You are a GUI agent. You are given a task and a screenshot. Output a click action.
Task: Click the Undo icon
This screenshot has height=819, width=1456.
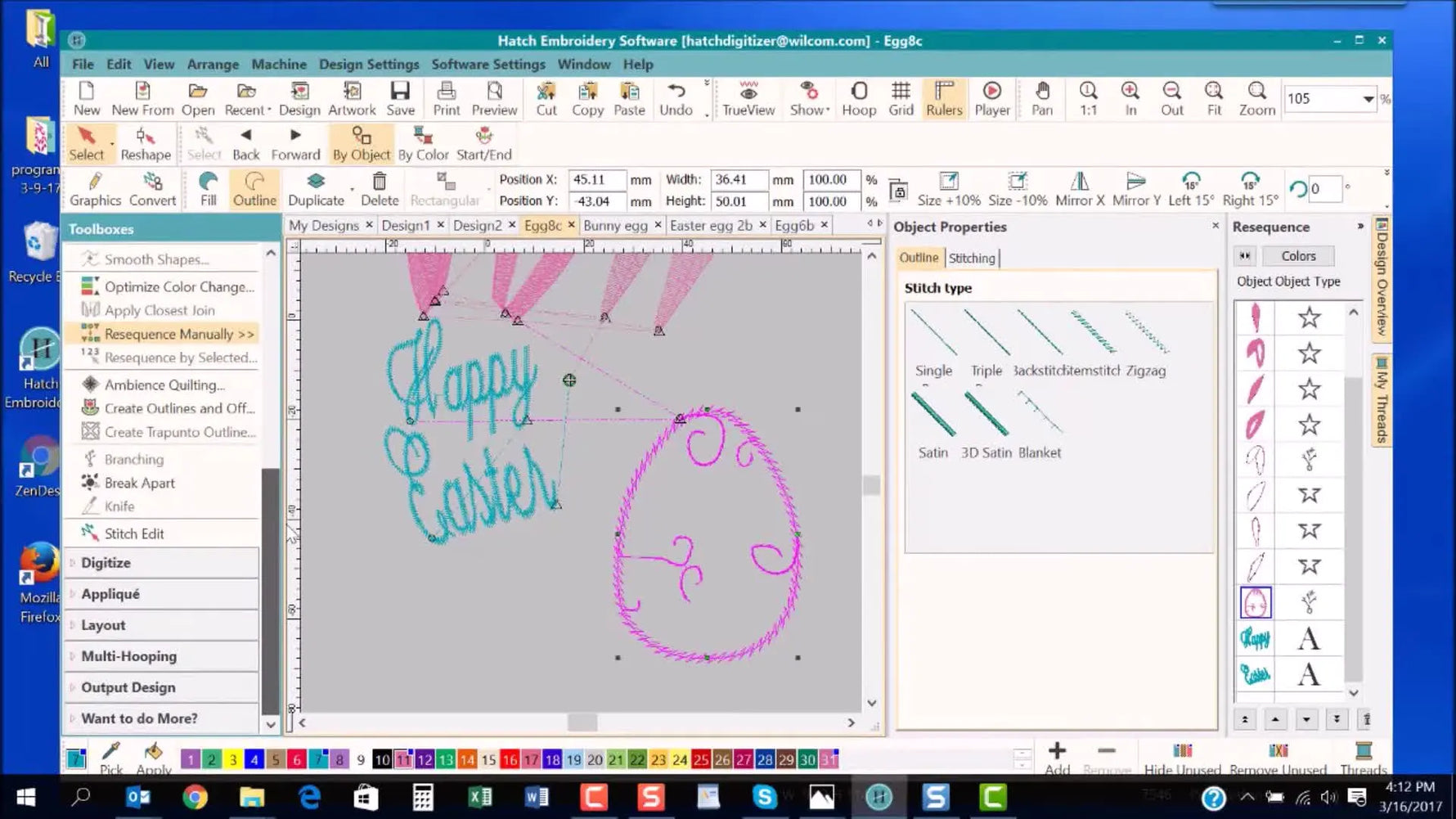676,99
